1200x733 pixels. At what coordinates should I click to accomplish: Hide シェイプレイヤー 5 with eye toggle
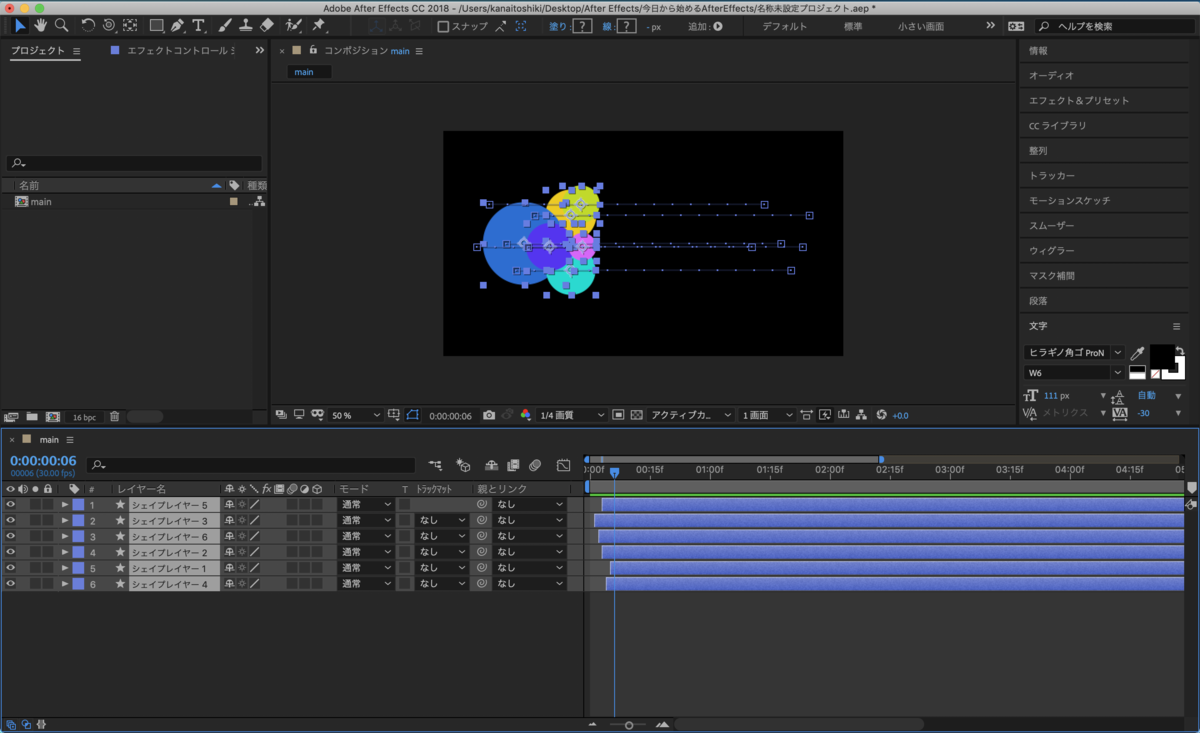[11, 505]
